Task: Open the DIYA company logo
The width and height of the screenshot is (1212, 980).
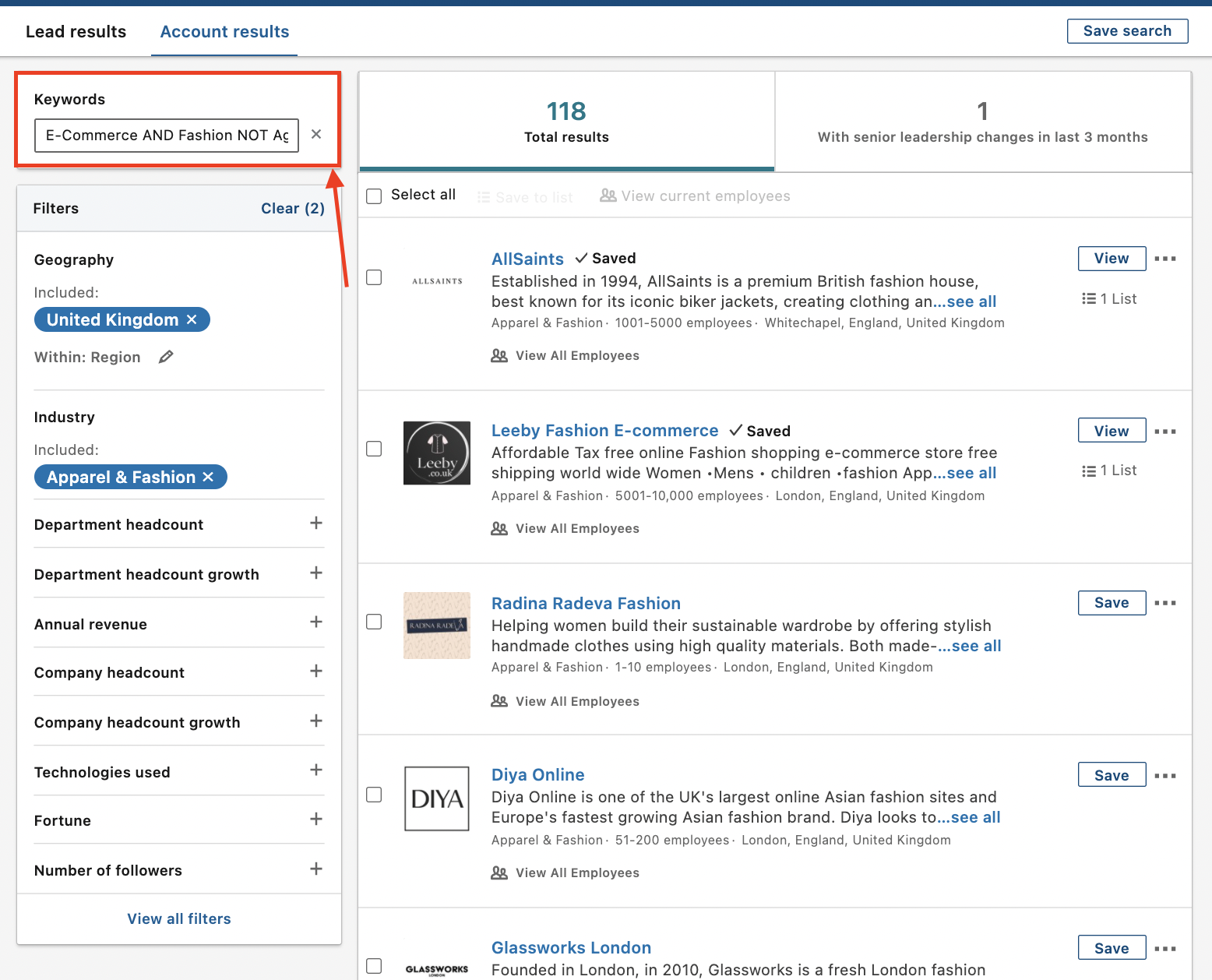Action: 437,798
